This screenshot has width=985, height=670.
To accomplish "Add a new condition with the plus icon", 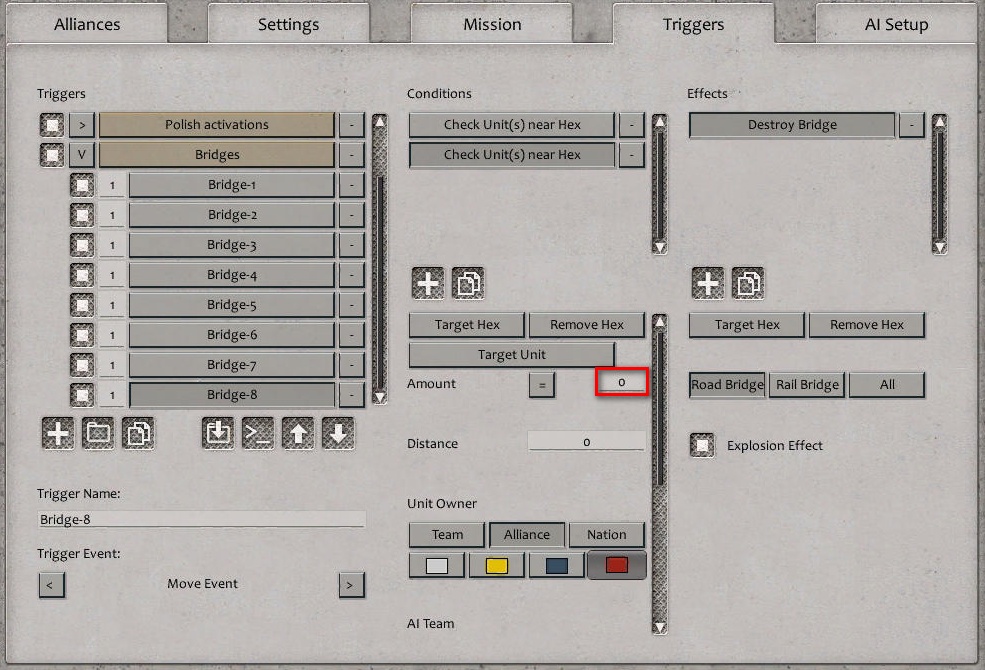I will [x=428, y=283].
